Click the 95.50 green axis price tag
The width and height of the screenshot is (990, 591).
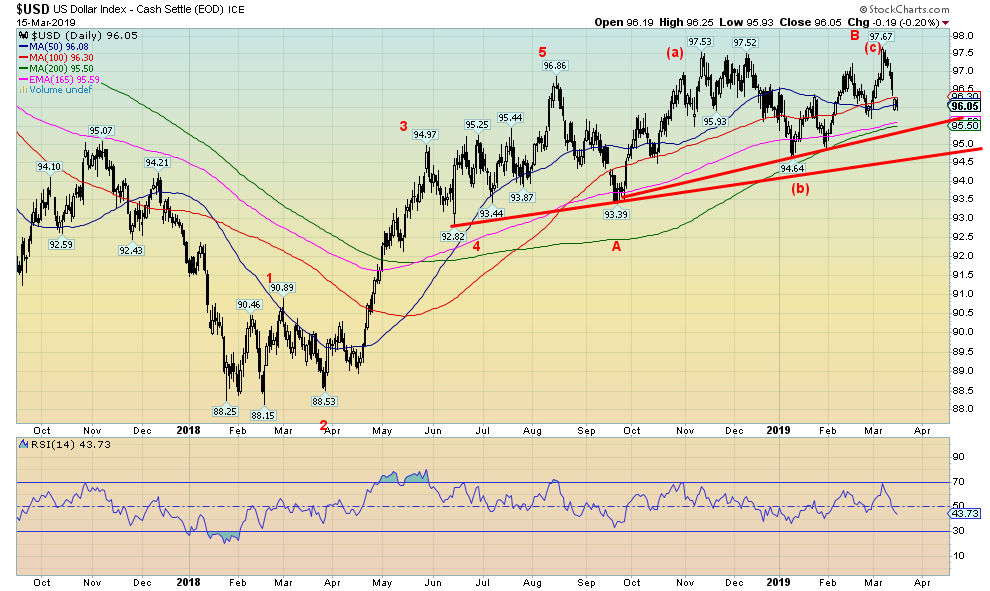point(965,125)
